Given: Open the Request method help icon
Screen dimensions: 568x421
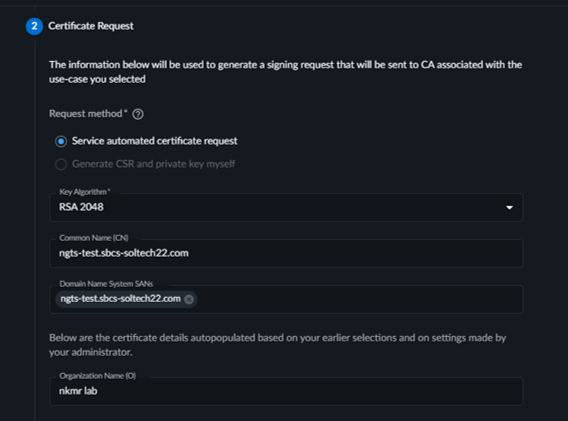Looking at the screenshot, I should (138, 114).
